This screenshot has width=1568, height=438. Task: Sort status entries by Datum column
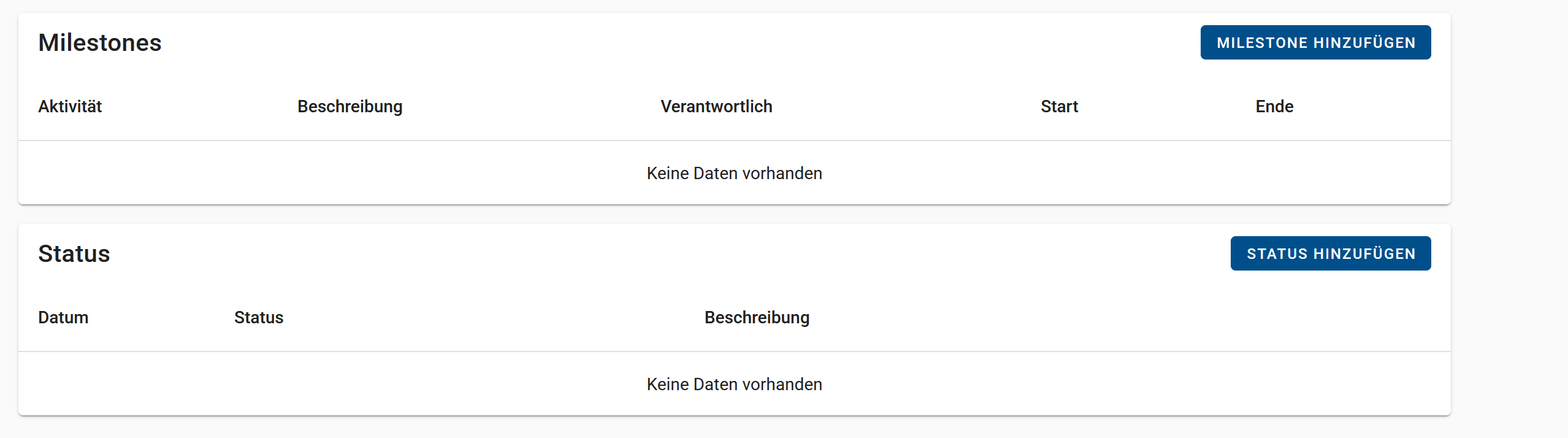point(63,317)
